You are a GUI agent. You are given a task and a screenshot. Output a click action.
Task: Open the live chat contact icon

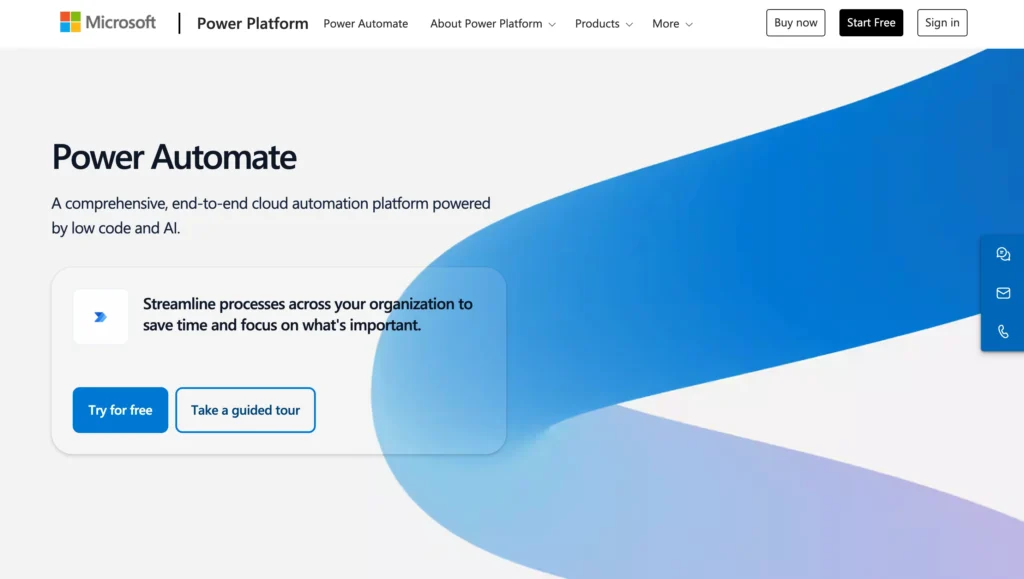click(1003, 254)
